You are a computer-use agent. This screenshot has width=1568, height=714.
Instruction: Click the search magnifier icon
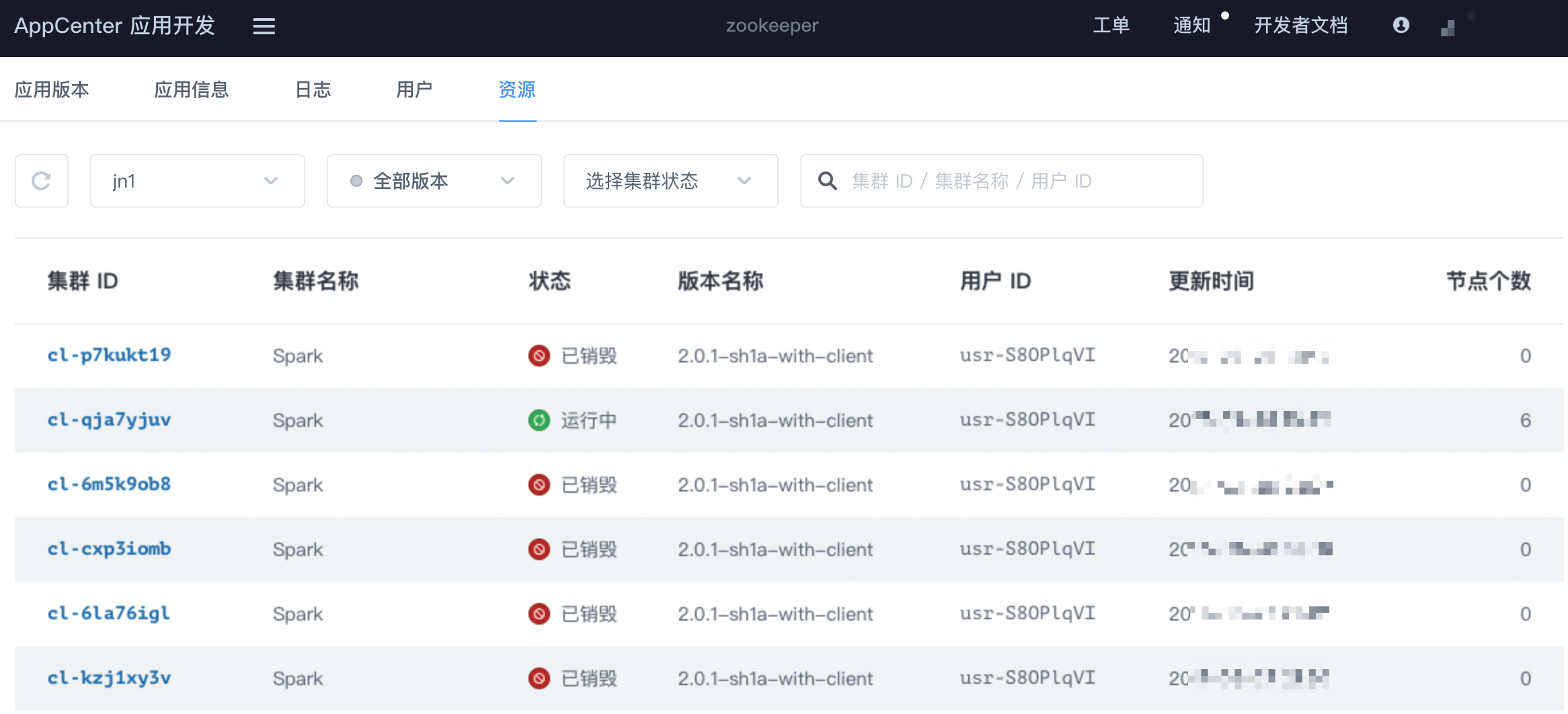point(827,181)
